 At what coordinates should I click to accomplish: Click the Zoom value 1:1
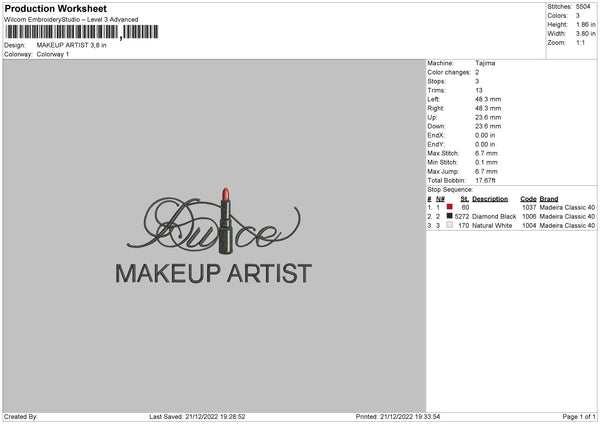coord(580,43)
